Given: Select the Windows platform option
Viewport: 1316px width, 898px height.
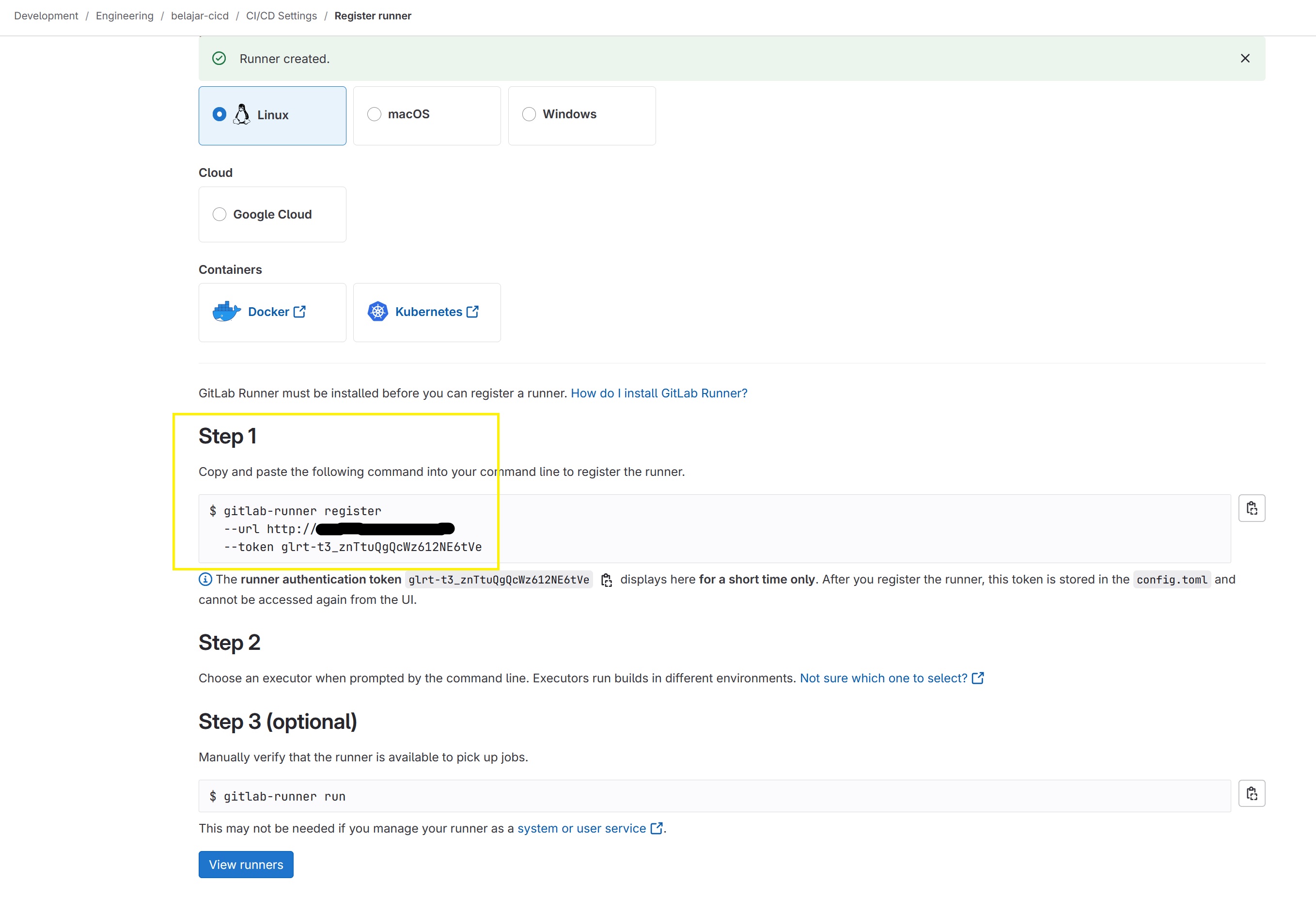Looking at the screenshot, I should [x=529, y=114].
